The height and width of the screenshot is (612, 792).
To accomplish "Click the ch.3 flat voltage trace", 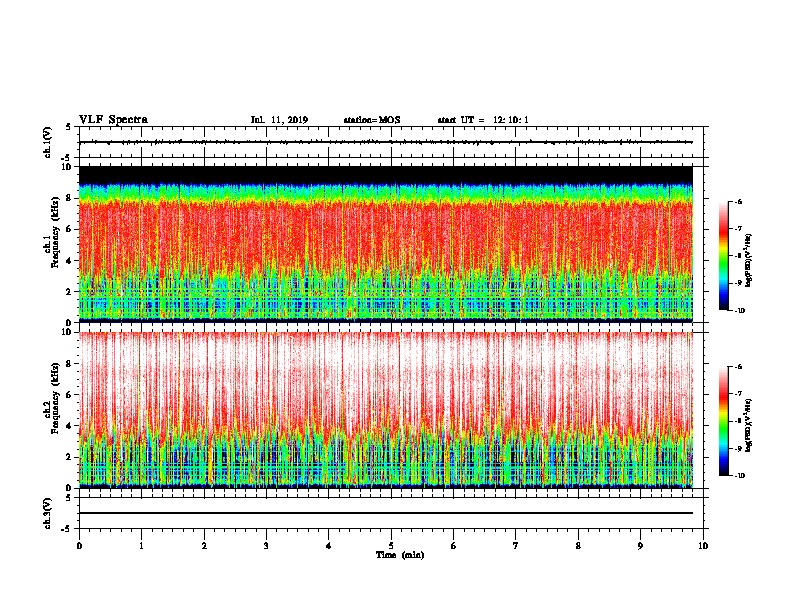I will click(x=386, y=513).
